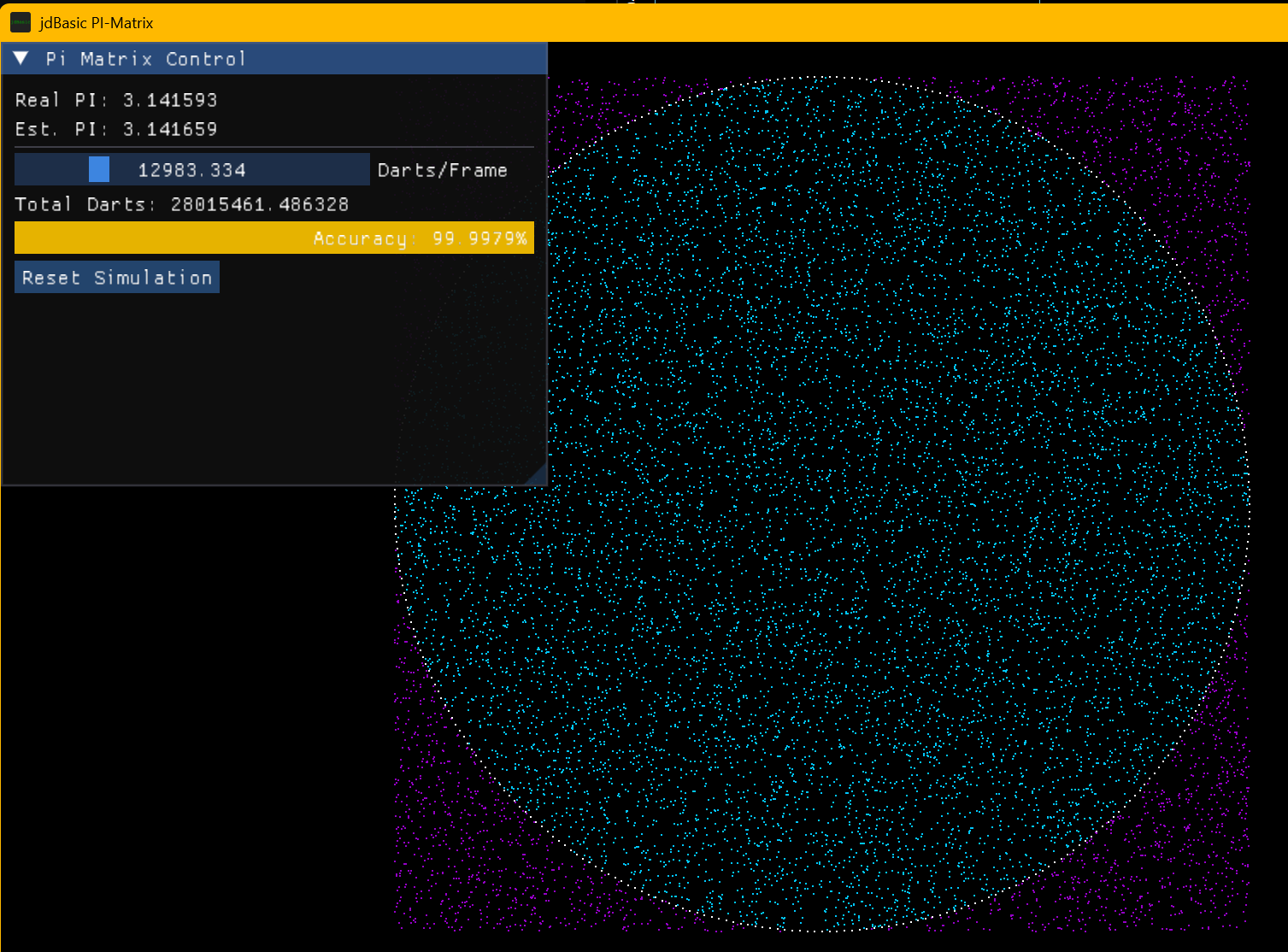Screen dimensions: 1288x952
Task: Click the Accuracy: 99.9979% label
Action: click(x=421, y=238)
